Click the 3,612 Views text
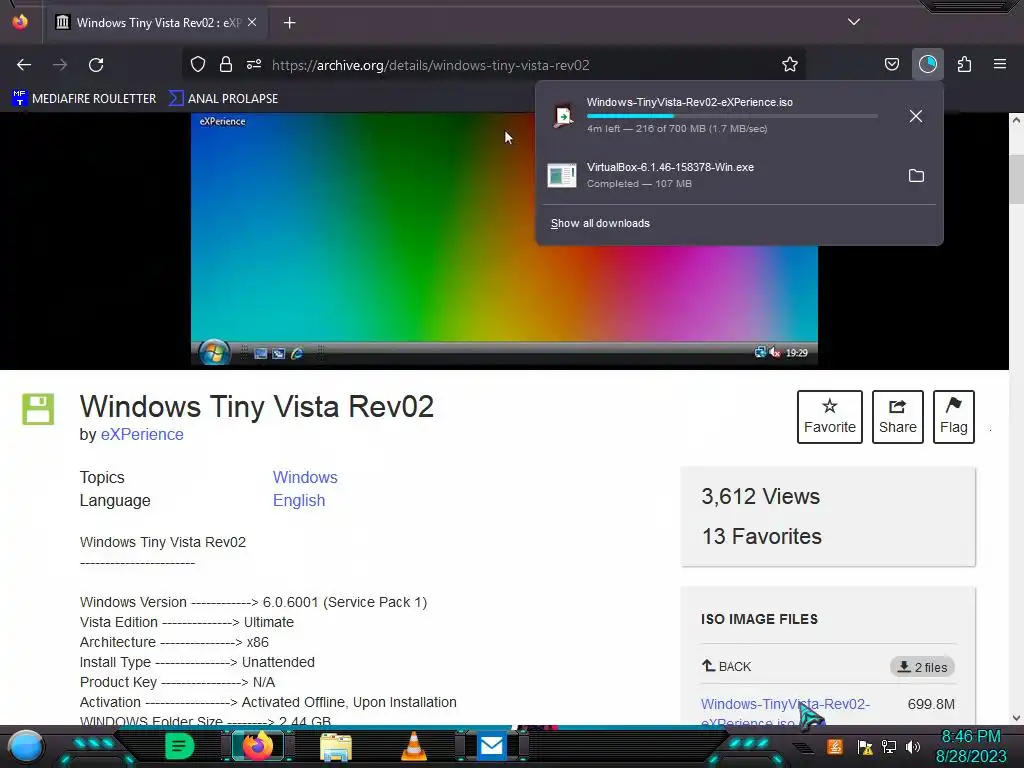This screenshot has height=768, width=1024. 760,496
